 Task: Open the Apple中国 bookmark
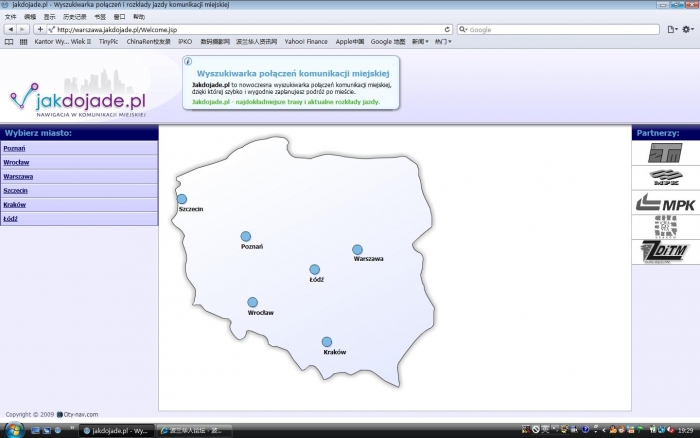pos(350,42)
